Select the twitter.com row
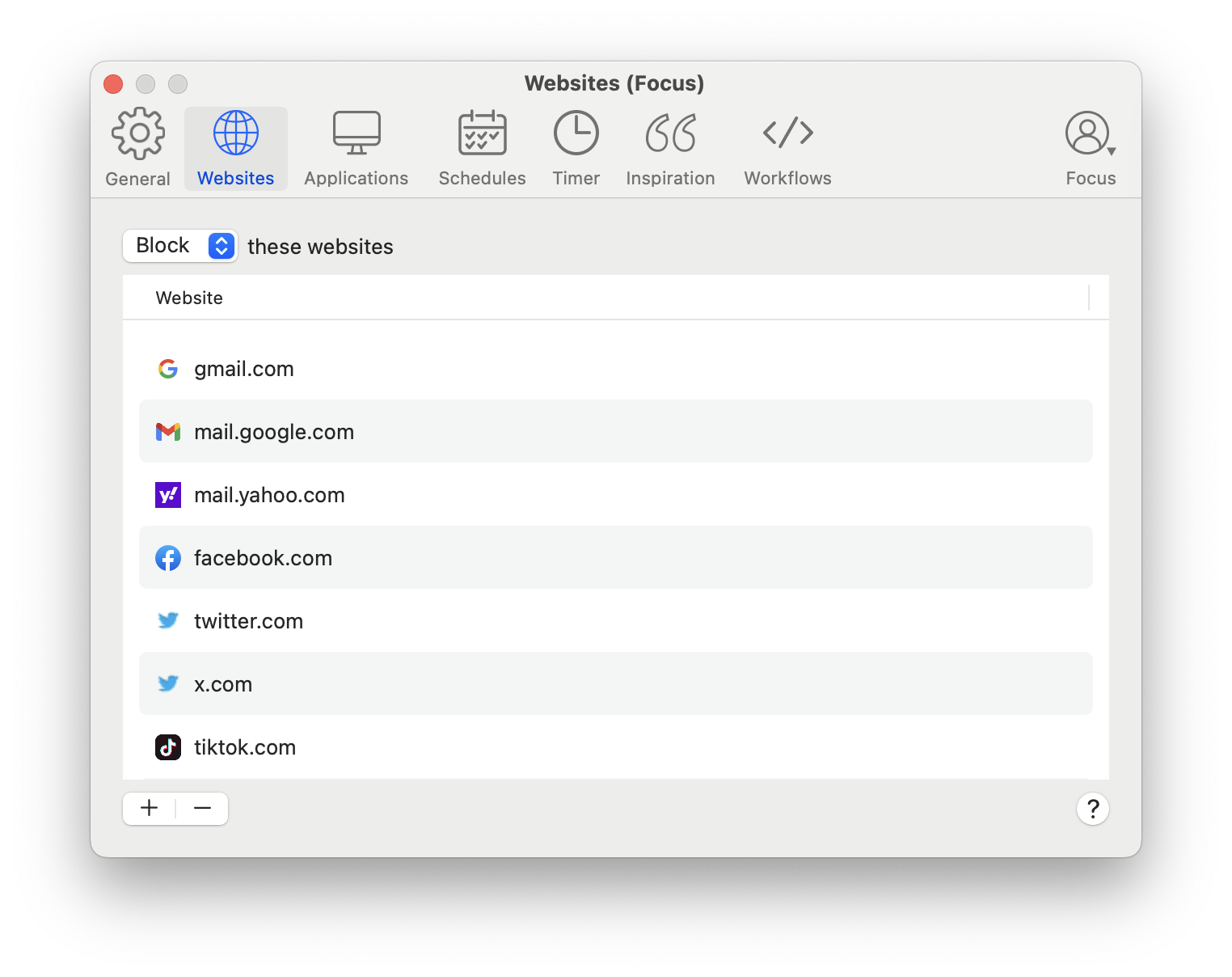Screen dimensions: 1232x977 click(x=248, y=620)
